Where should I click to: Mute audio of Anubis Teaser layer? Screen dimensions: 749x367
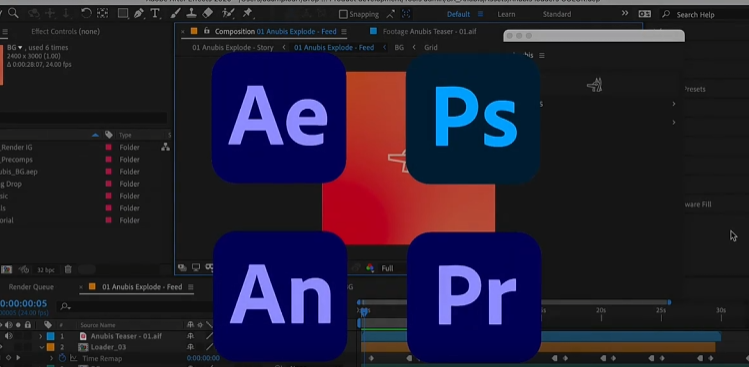(9, 336)
